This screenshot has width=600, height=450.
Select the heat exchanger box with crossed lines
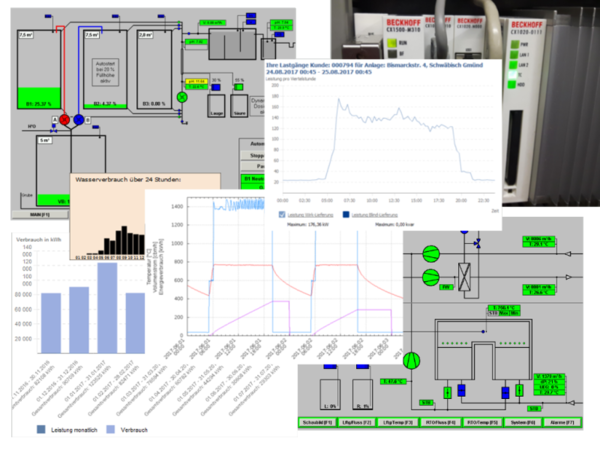(x=464, y=277)
